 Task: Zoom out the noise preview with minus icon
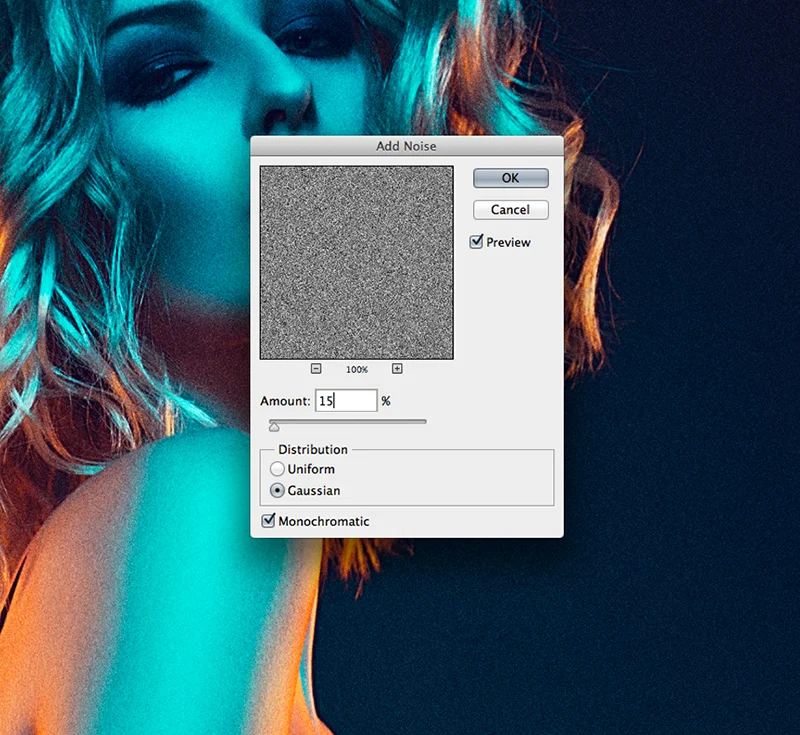316,368
